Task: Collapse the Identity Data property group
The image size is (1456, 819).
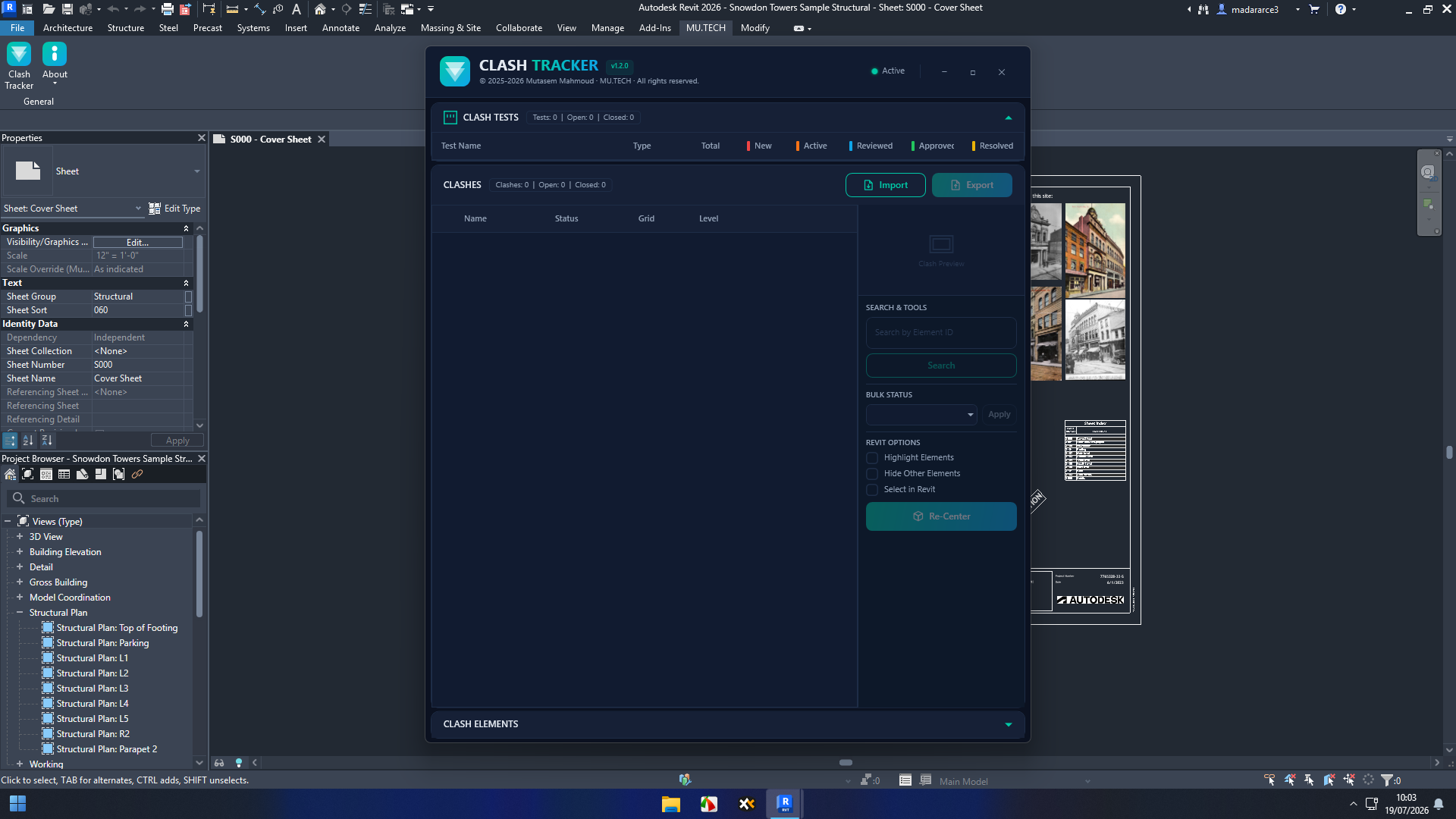Action: (186, 324)
